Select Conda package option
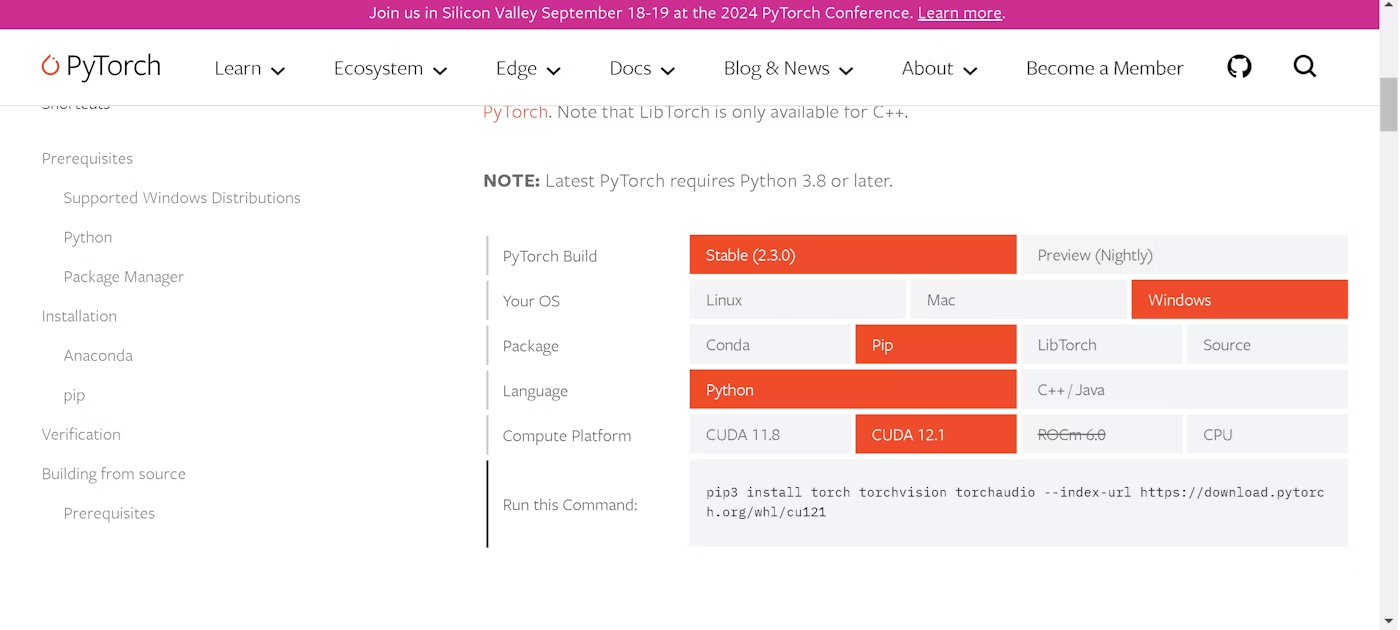The height and width of the screenshot is (630, 1400). pyautogui.click(x=770, y=345)
